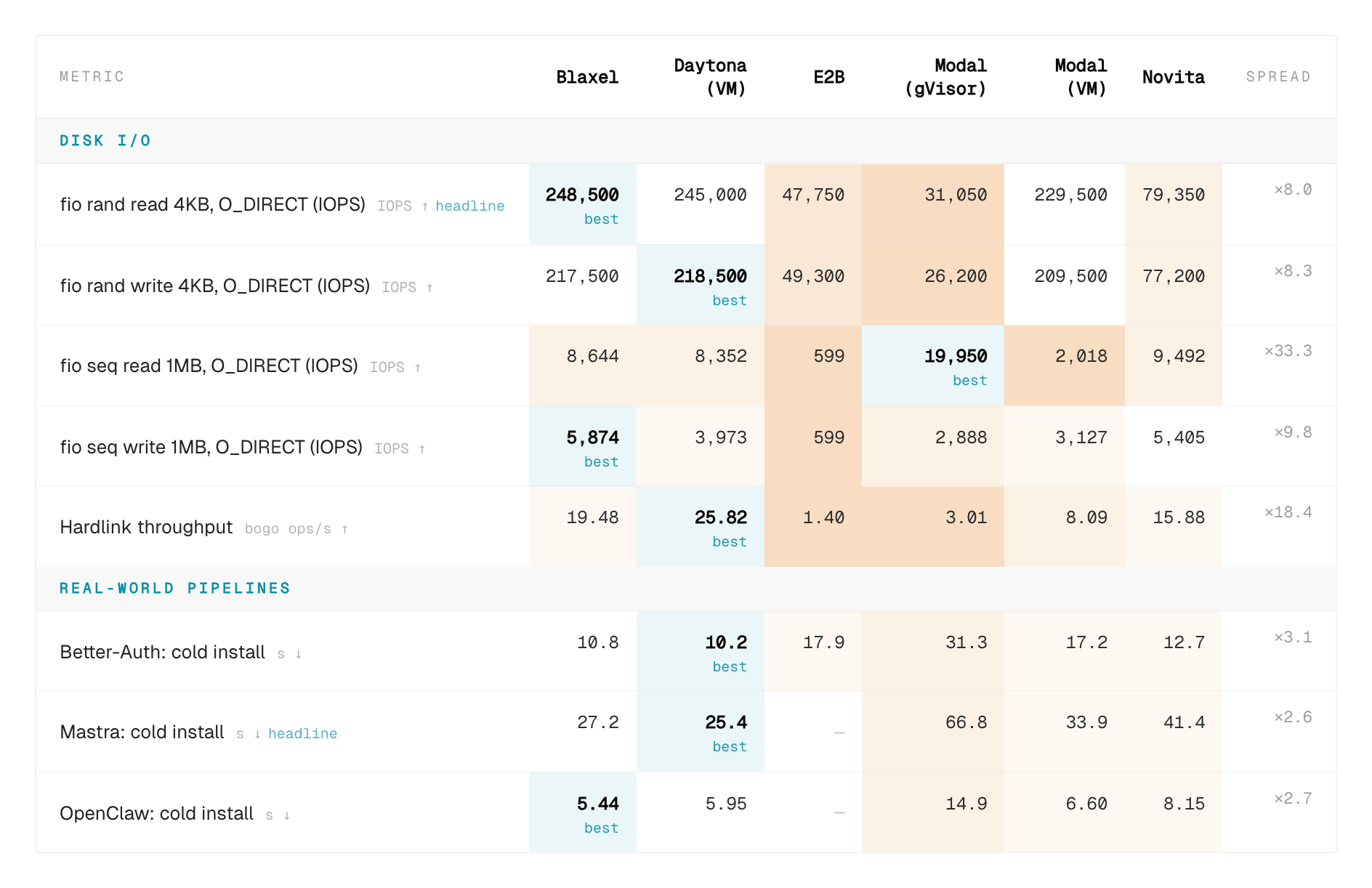
Task: Click the headline tag on Mastra cold install row
Action: (x=302, y=734)
